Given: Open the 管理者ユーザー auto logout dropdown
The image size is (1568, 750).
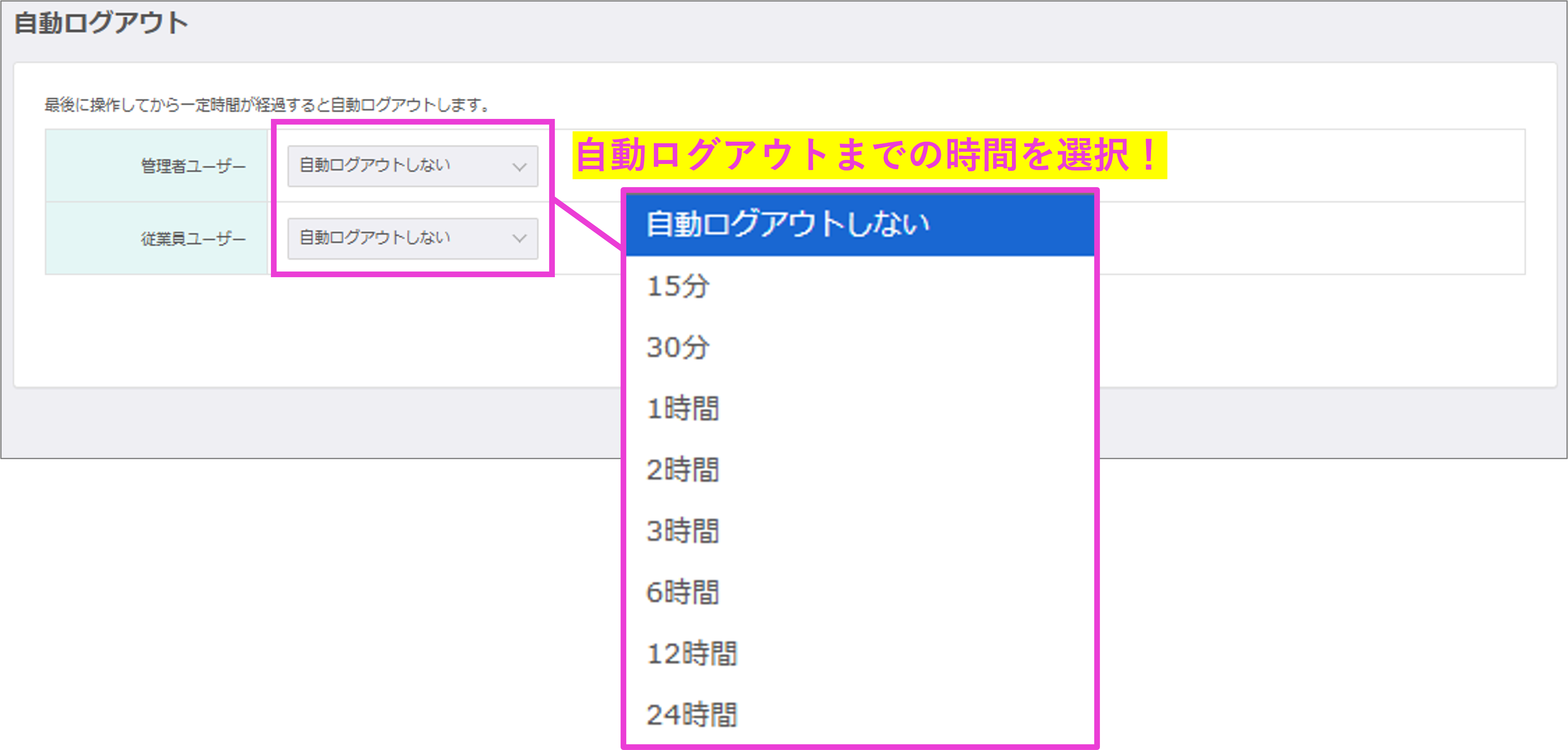Looking at the screenshot, I should point(412,166).
